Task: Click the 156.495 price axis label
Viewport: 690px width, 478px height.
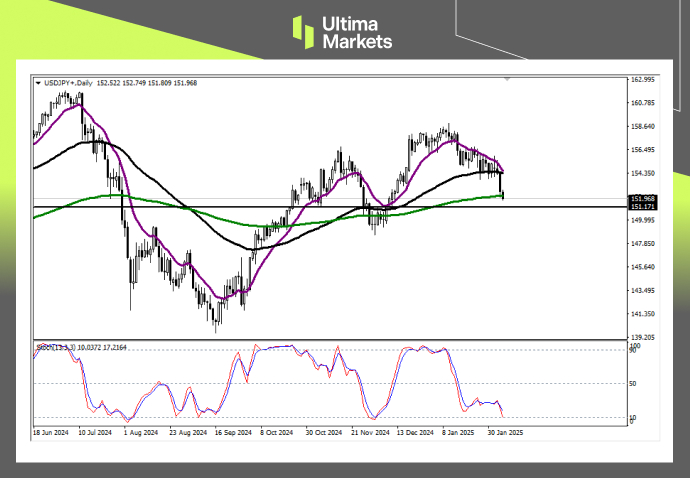Action: pyautogui.click(x=642, y=150)
